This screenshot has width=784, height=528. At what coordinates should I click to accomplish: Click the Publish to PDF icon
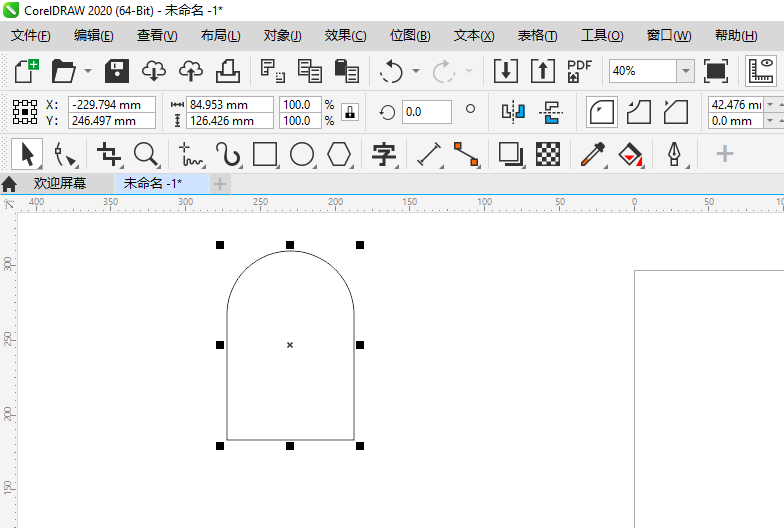pyautogui.click(x=580, y=71)
